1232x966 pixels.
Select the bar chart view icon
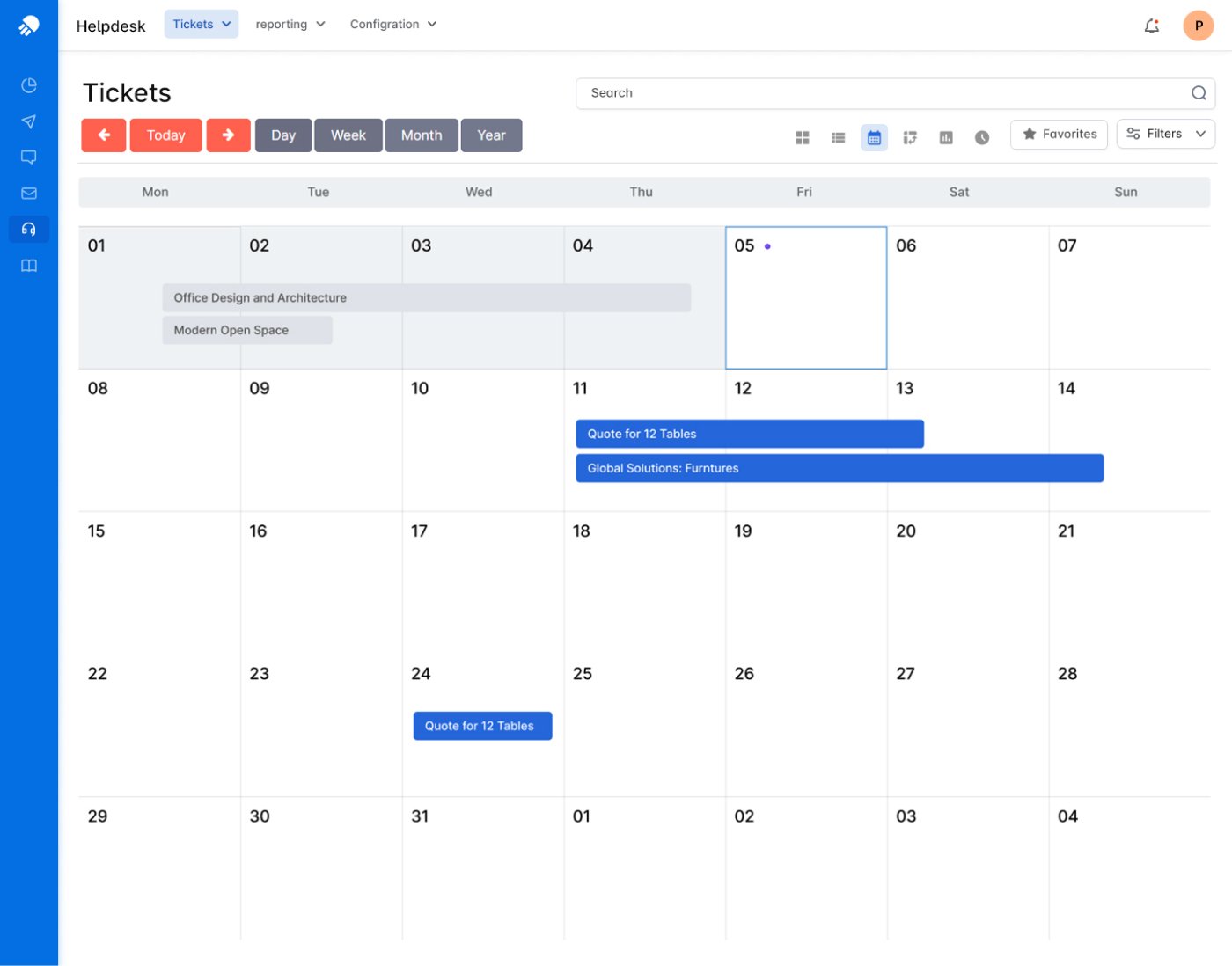point(946,138)
